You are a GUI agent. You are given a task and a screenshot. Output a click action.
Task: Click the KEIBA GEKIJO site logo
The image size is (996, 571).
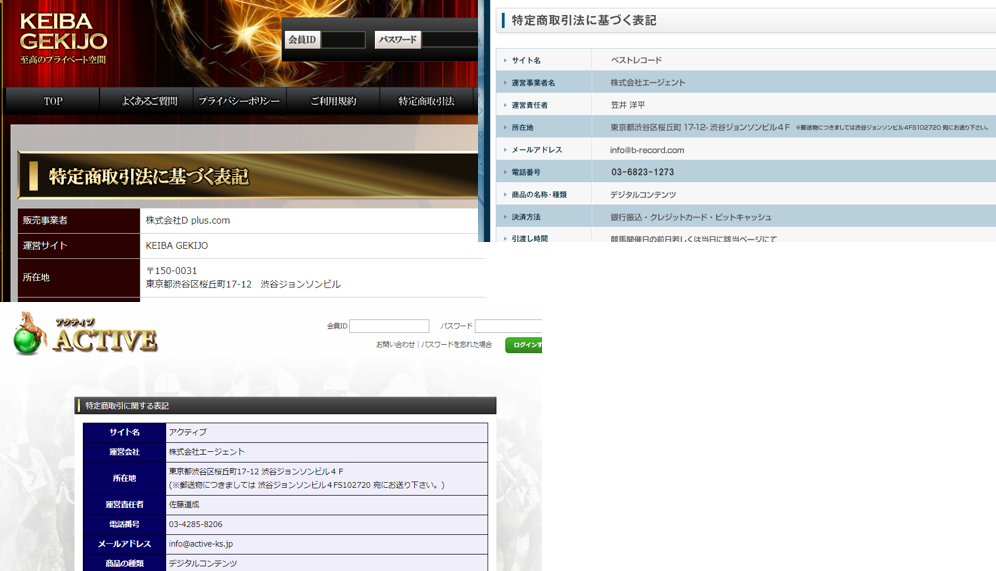tap(63, 37)
